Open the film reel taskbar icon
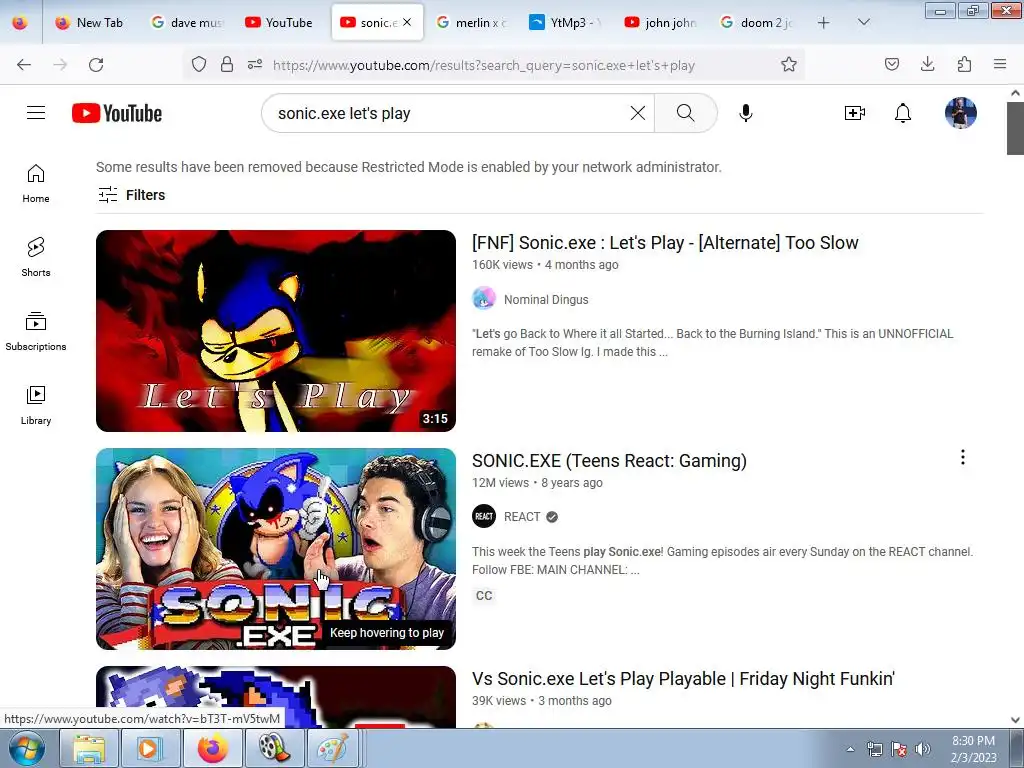 pyautogui.click(x=273, y=748)
